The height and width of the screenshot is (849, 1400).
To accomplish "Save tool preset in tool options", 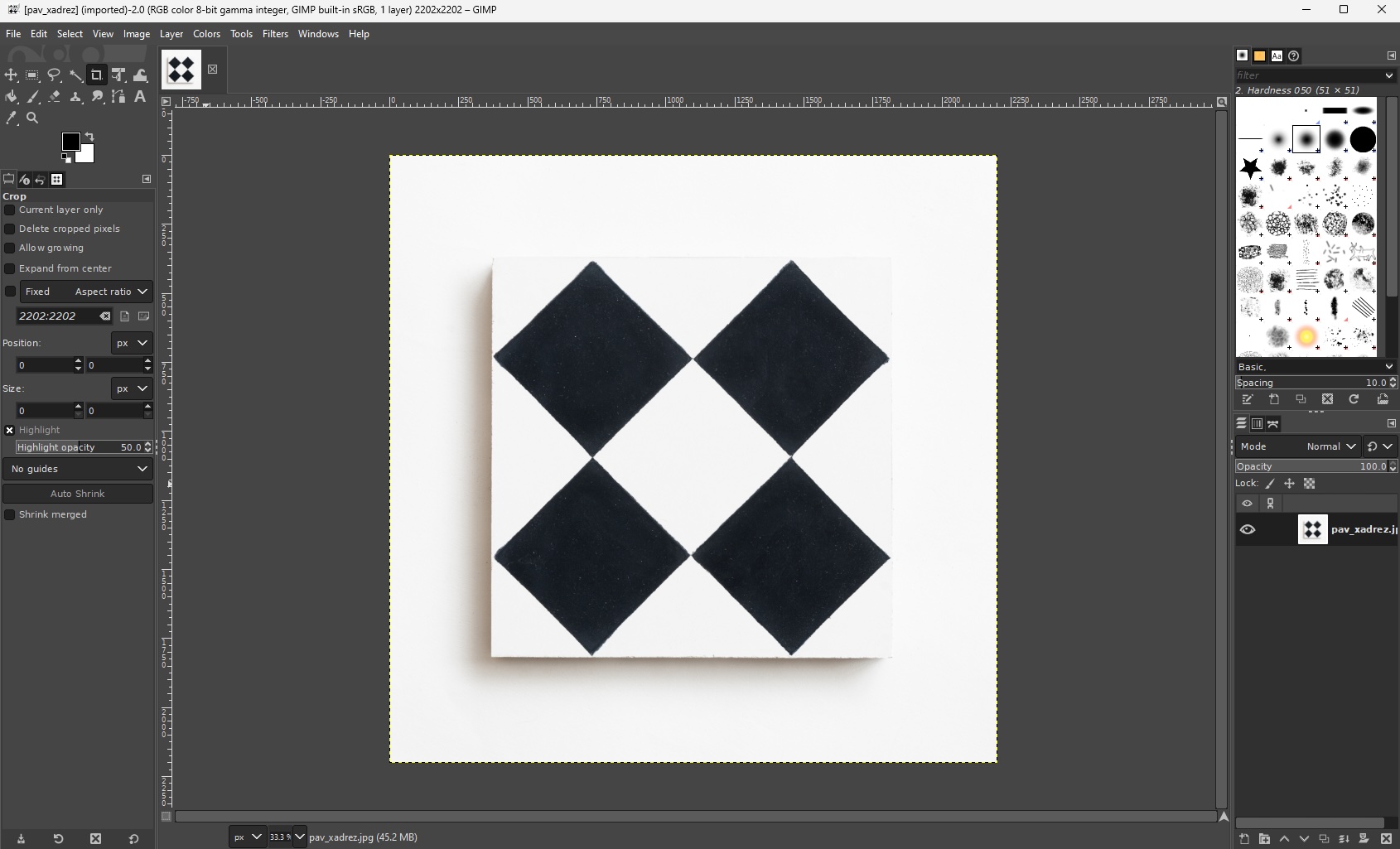I will pos(21,839).
